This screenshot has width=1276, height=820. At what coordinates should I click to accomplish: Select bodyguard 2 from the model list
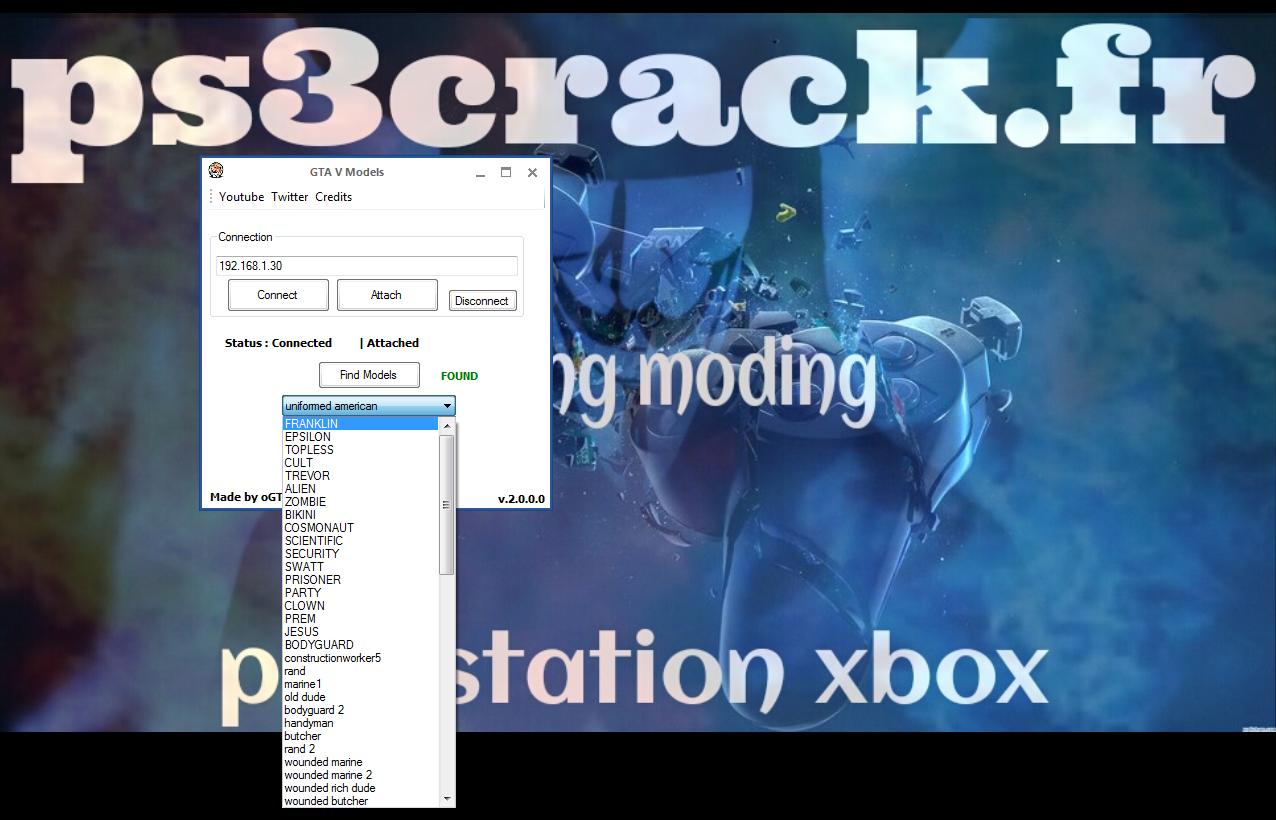(361, 710)
